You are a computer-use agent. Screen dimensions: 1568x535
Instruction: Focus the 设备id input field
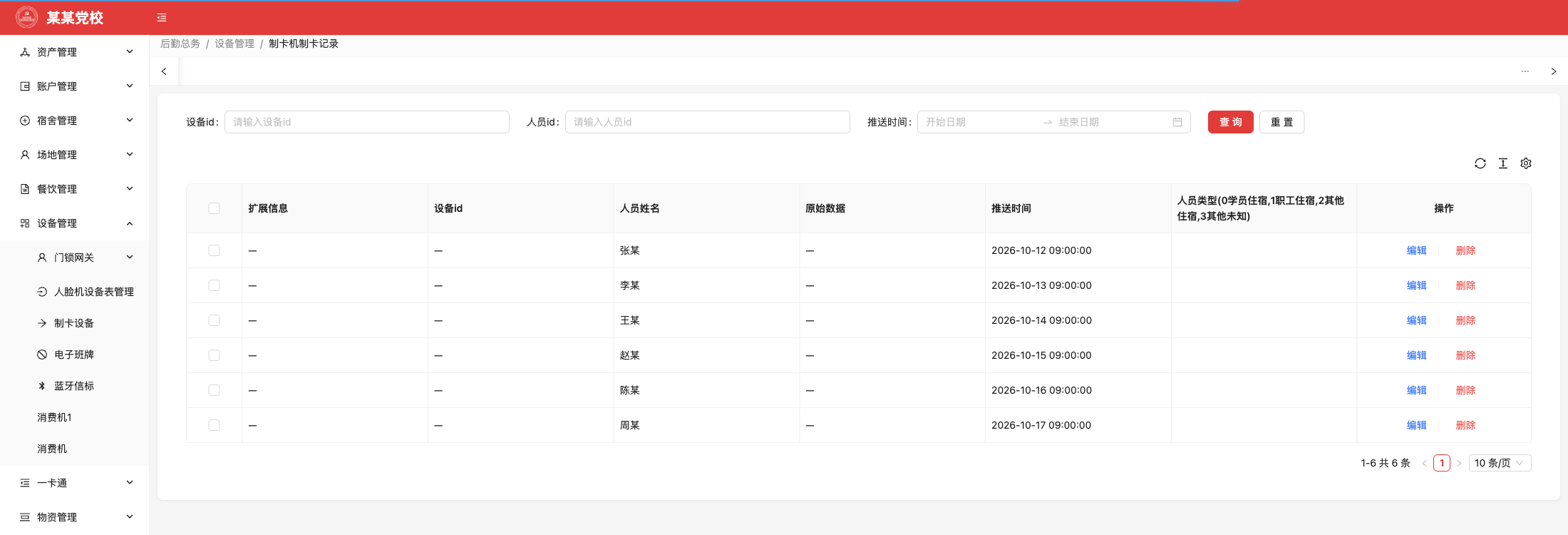pyautogui.click(x=367, y=122)
